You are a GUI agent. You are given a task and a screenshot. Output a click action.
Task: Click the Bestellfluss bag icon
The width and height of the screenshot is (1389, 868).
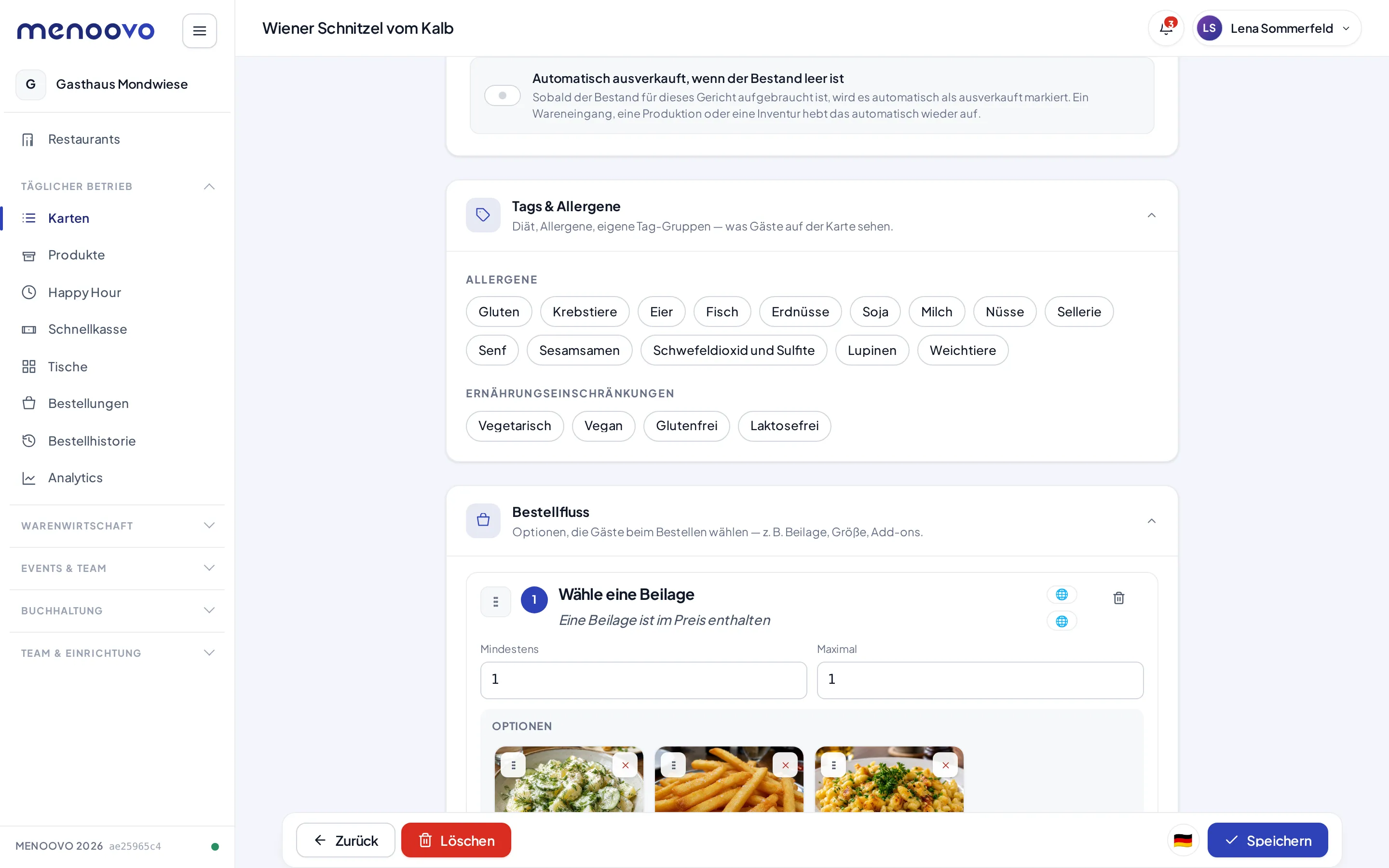pyautogui.click(x=483, y=521)
